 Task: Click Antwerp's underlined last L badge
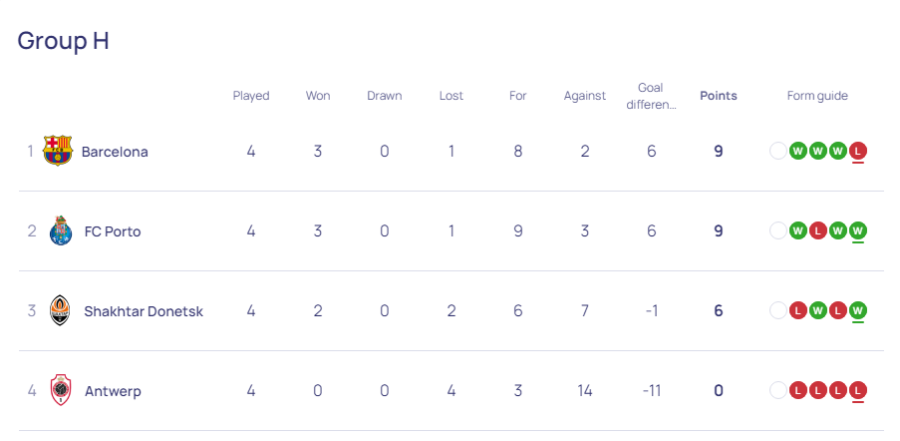858,390
